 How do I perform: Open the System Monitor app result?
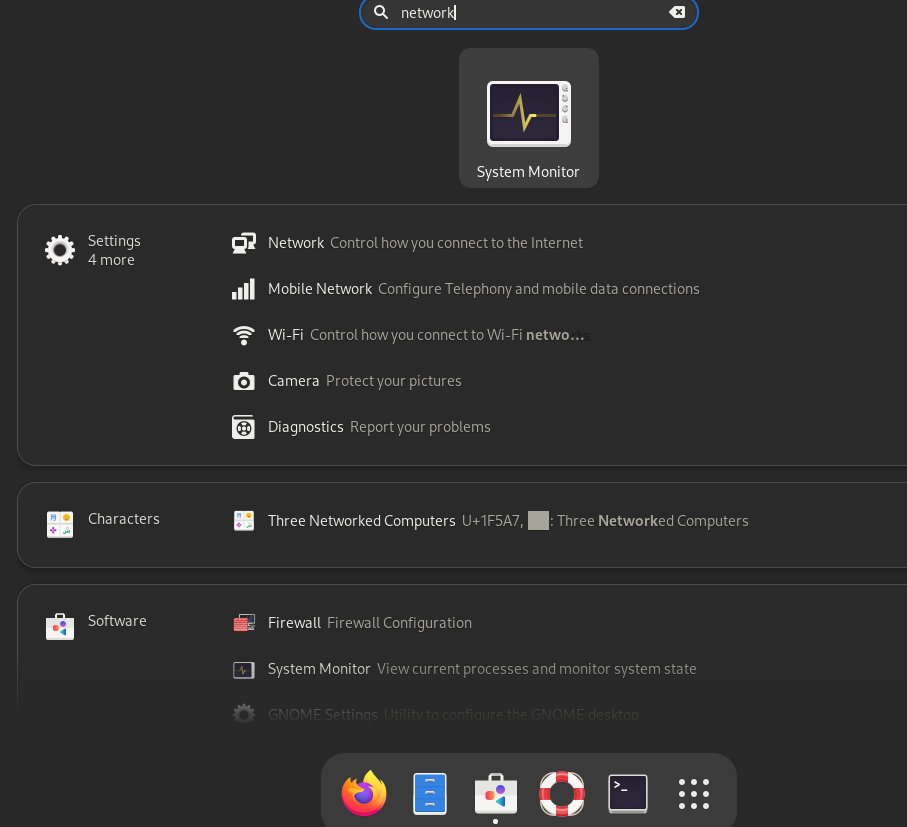pyautogui.click(x=528, y=118)
